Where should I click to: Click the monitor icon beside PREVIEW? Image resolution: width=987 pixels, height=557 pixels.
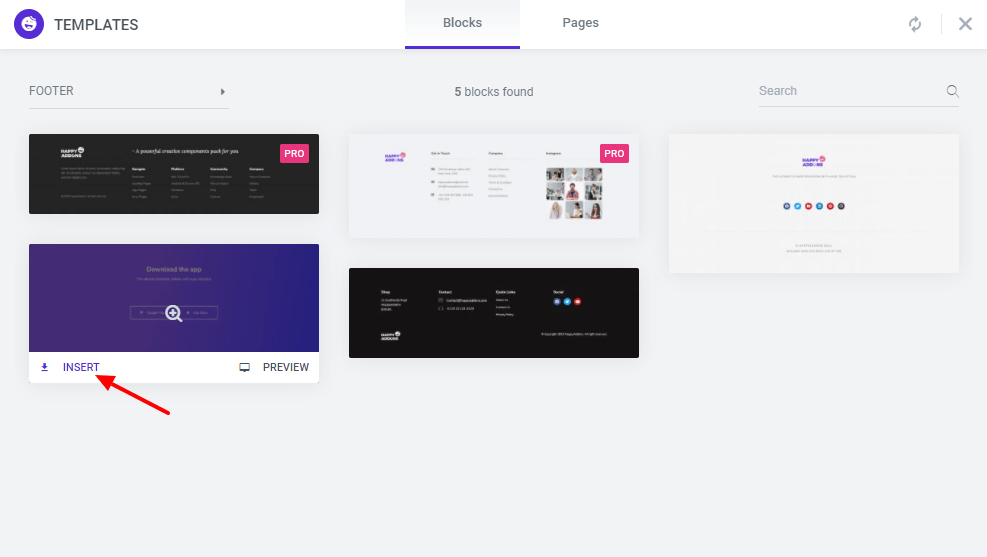click(x=244, y=367)
